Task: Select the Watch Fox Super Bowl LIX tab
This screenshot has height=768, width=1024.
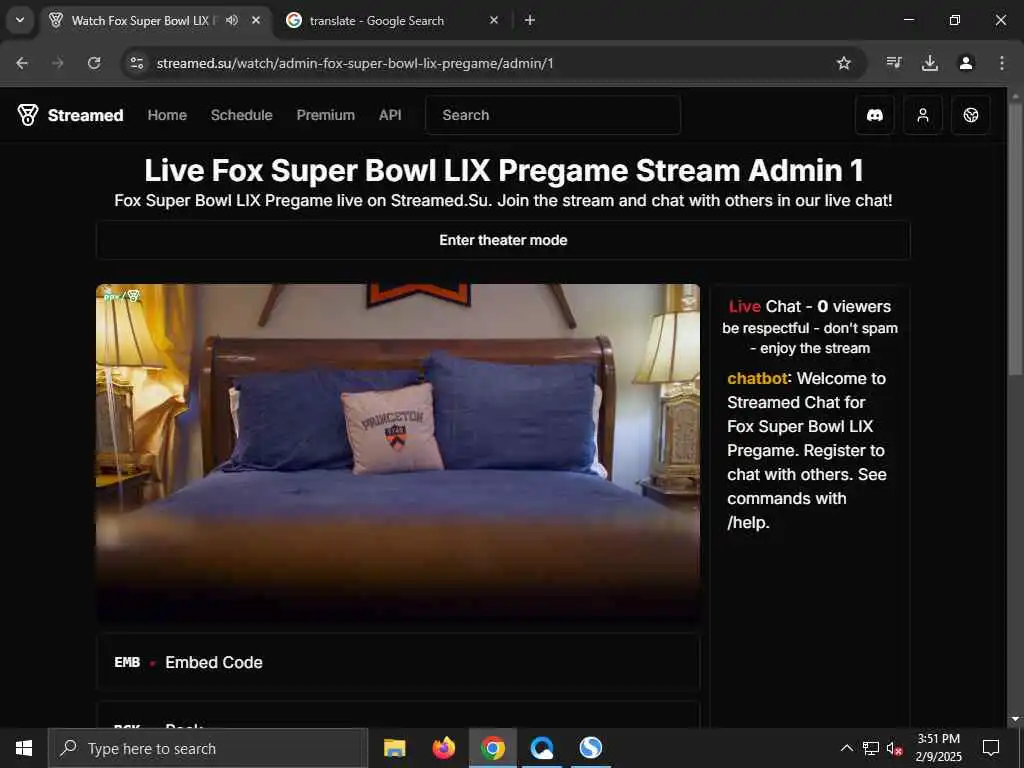Action: 157,21
